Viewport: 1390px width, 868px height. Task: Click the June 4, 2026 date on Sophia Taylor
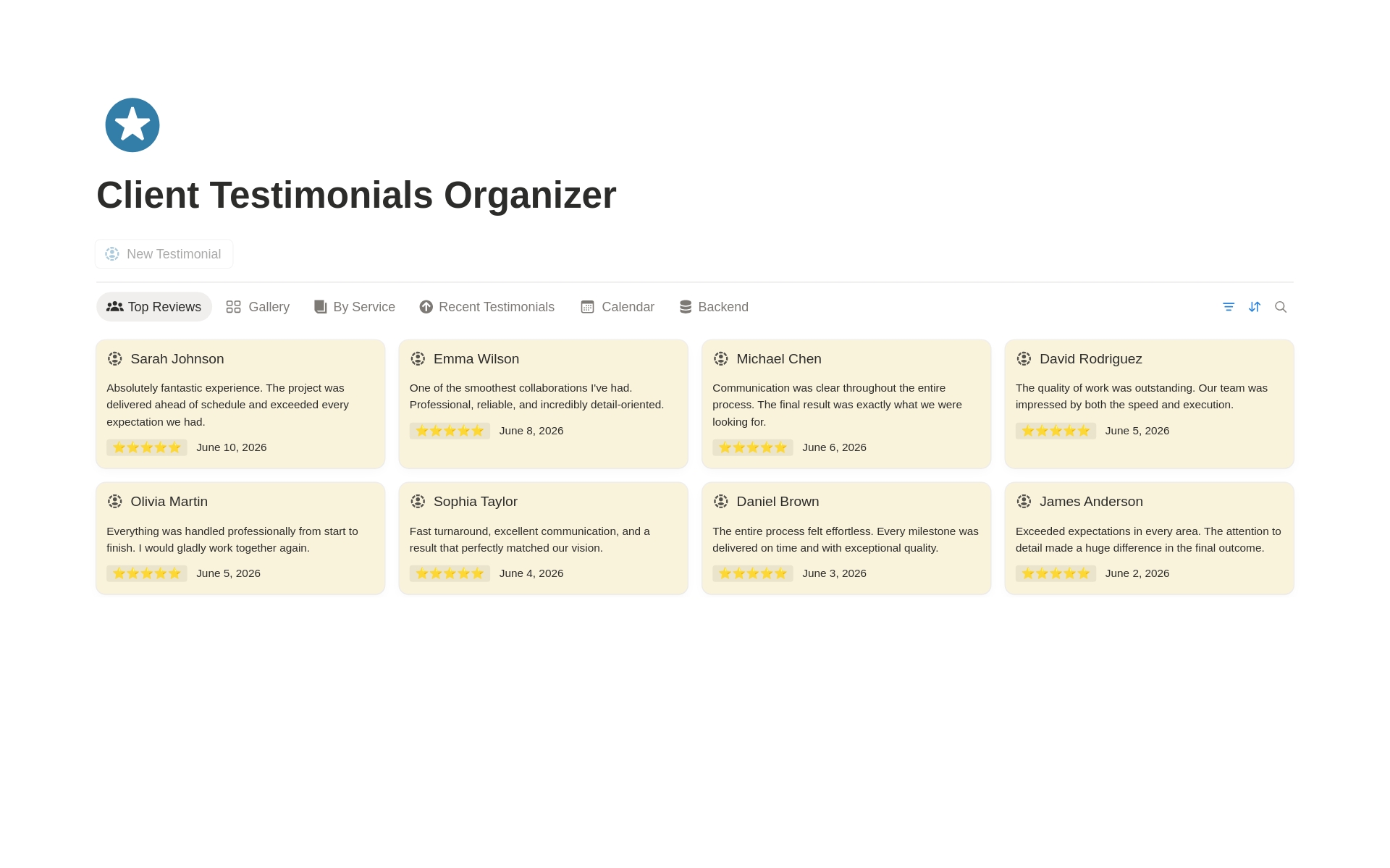(x=531, y=573)
